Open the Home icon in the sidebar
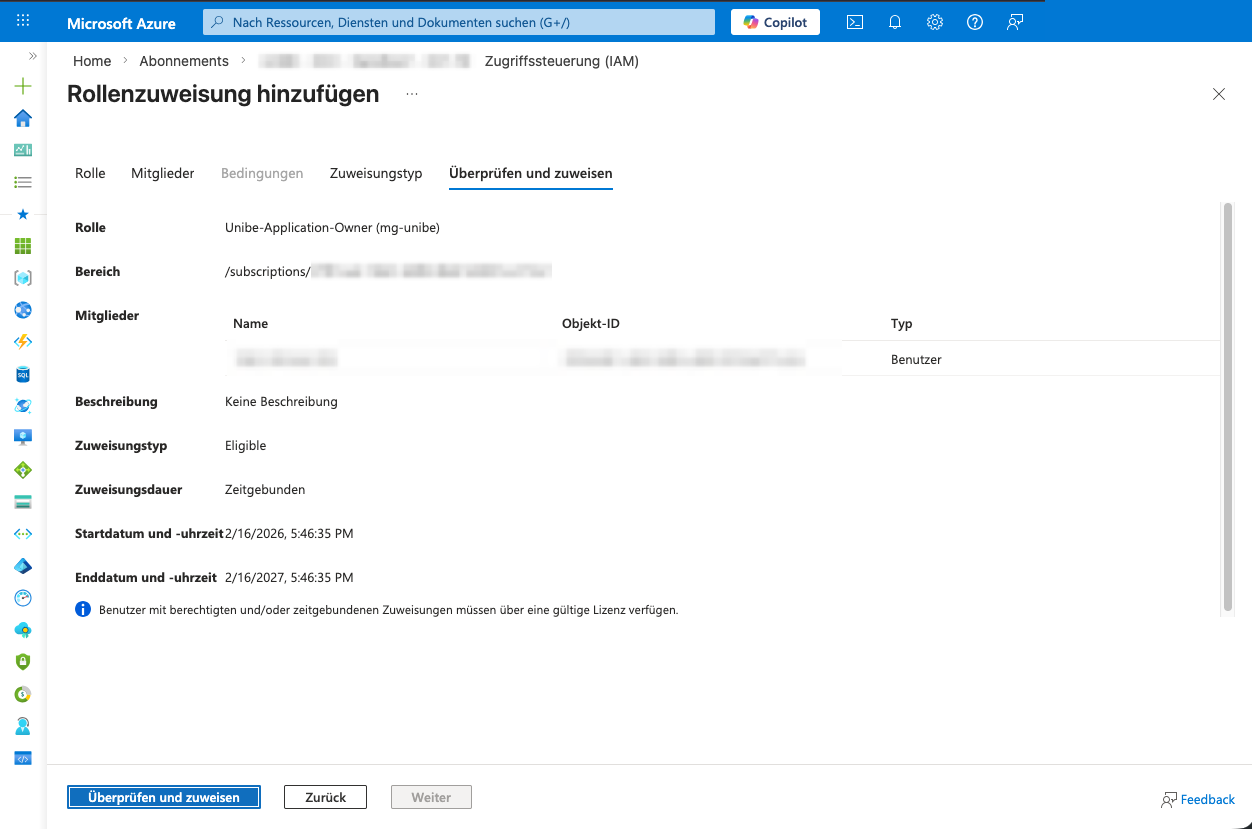The height and width of the screenshot is (829, 1252). [22, 118]
